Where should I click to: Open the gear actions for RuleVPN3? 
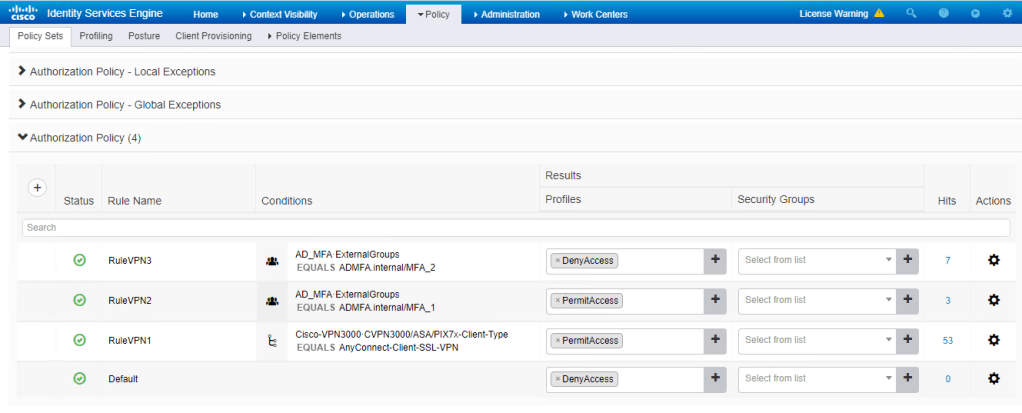[x=993, y=260]
